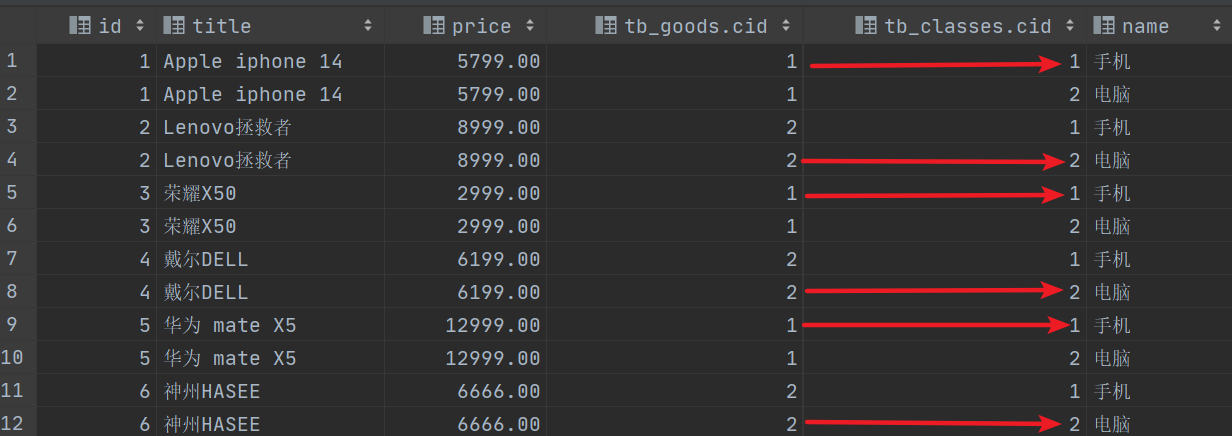
Task: Sort by title column arrows
Action: point(368,26)
